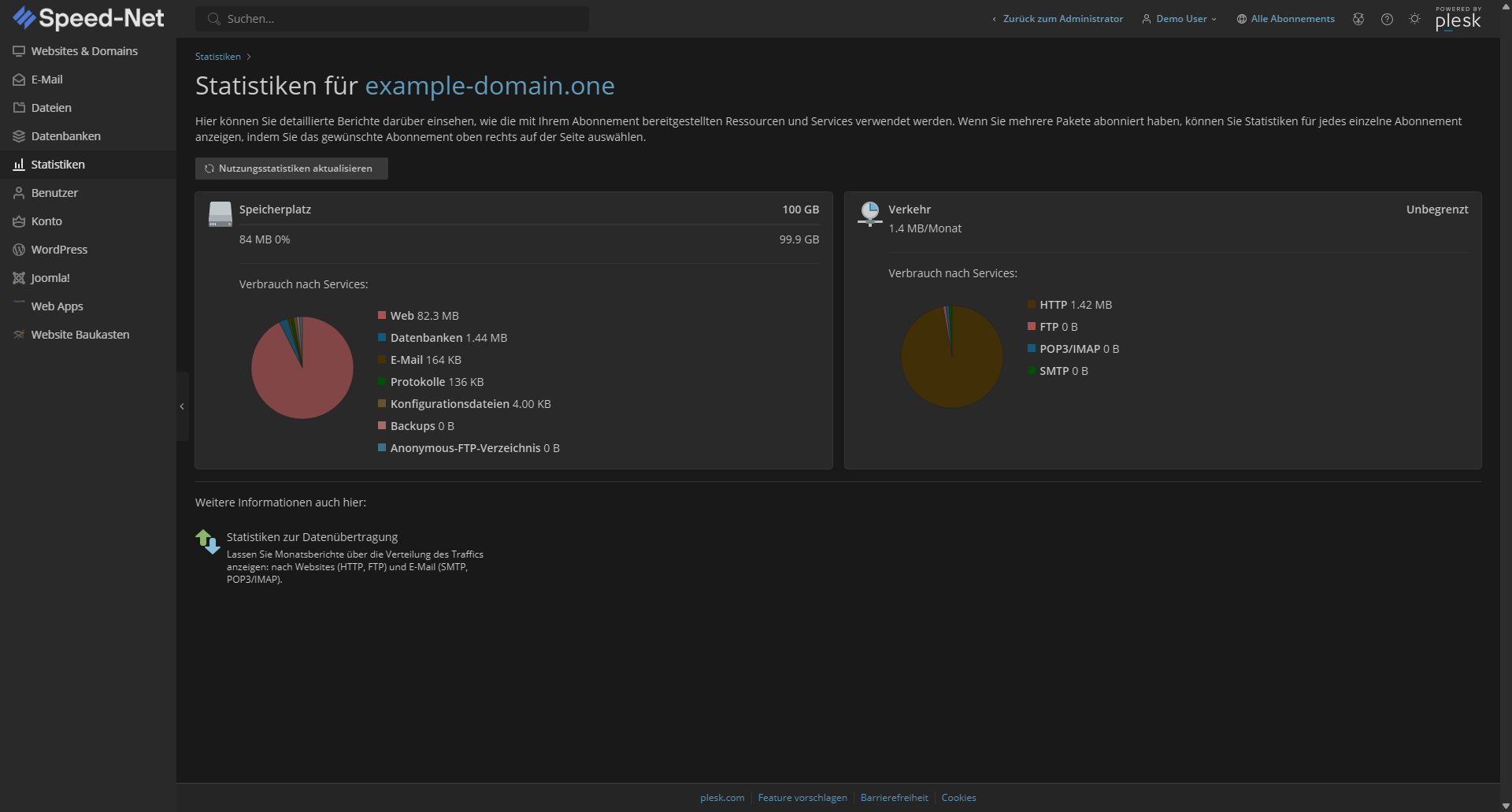Click the Joomla! icon
1512x812 pixels.
tap(19, 278)
